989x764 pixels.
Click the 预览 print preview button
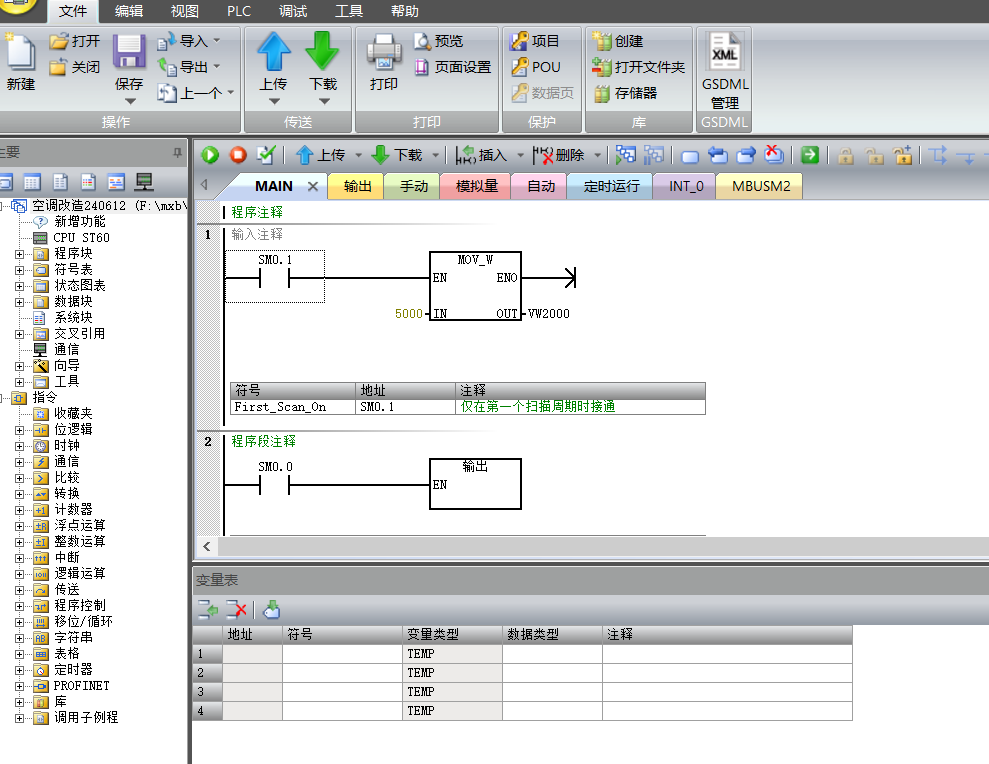coord(440,41)
